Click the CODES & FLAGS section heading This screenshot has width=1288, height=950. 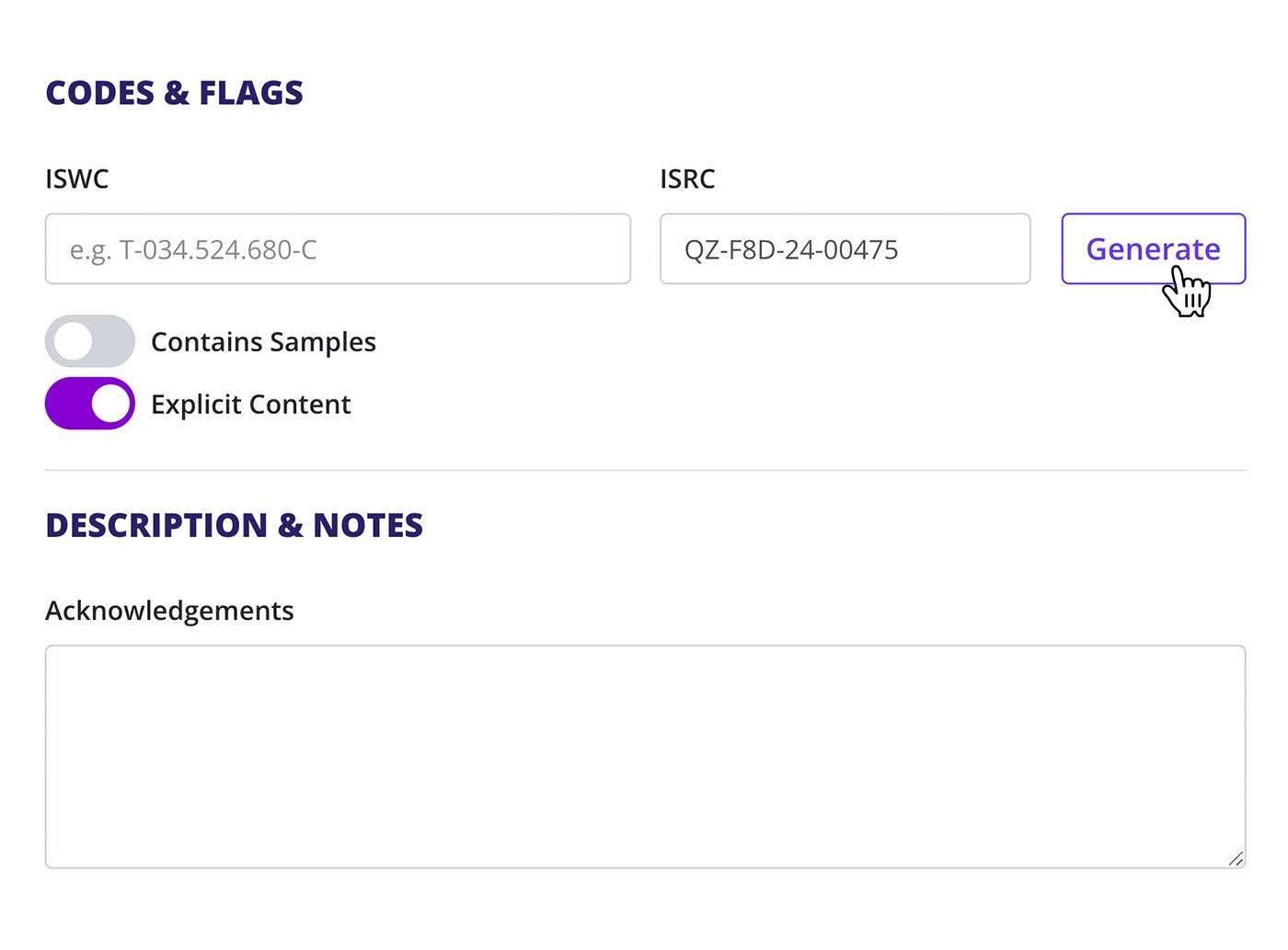click(x=174, y=93)
